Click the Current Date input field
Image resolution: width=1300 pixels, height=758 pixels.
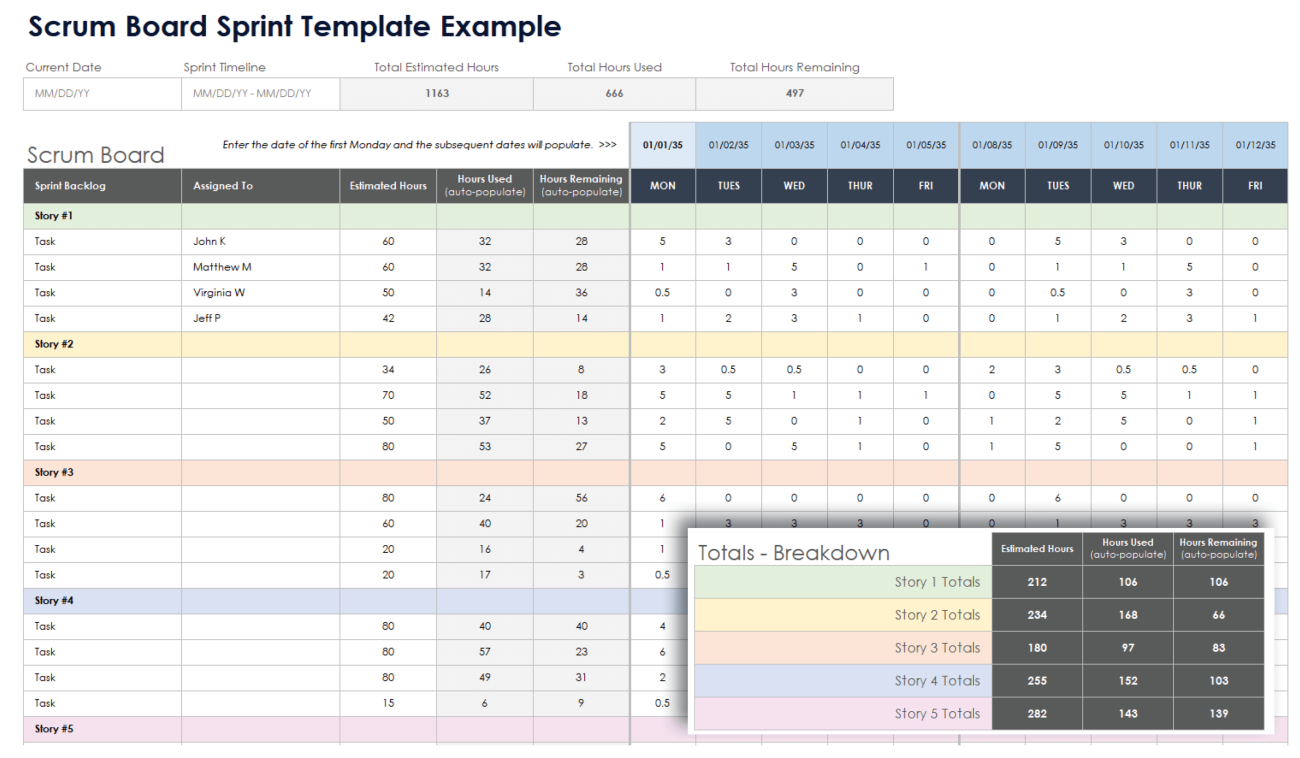click(x=100, y=93)
